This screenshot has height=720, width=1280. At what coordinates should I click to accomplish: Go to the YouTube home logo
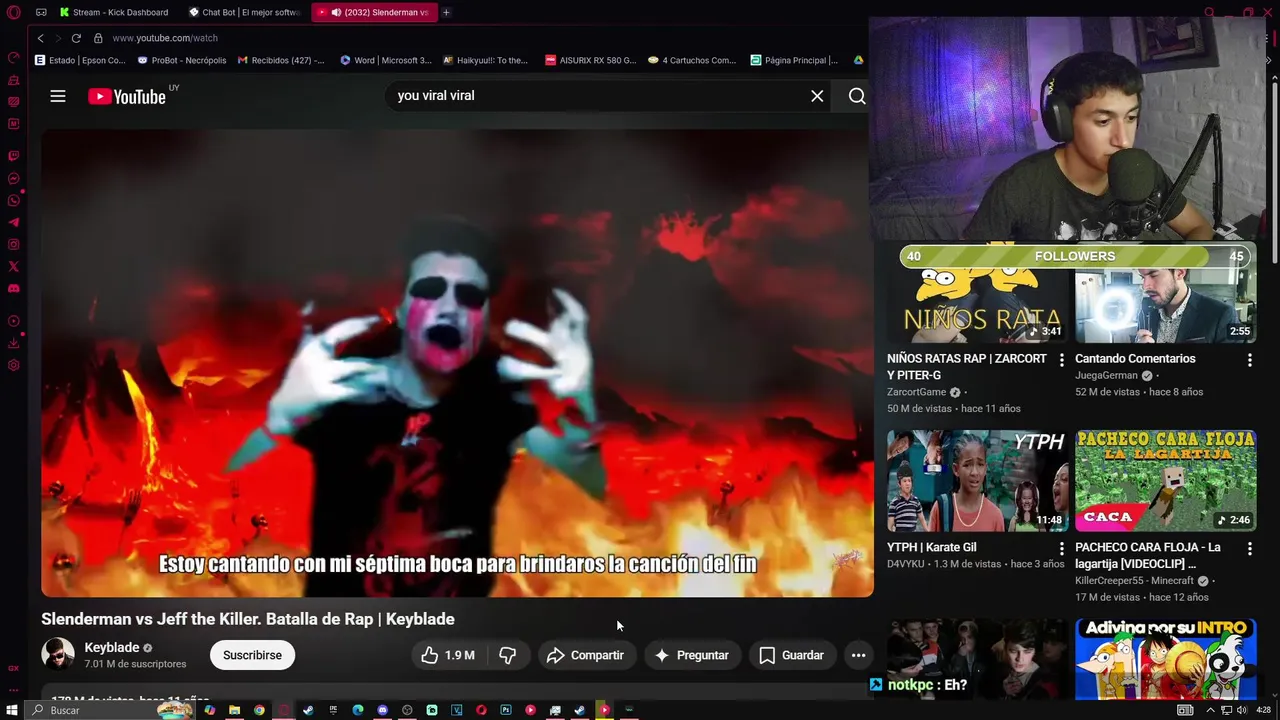pyautogui.click(x=127, y=96)
